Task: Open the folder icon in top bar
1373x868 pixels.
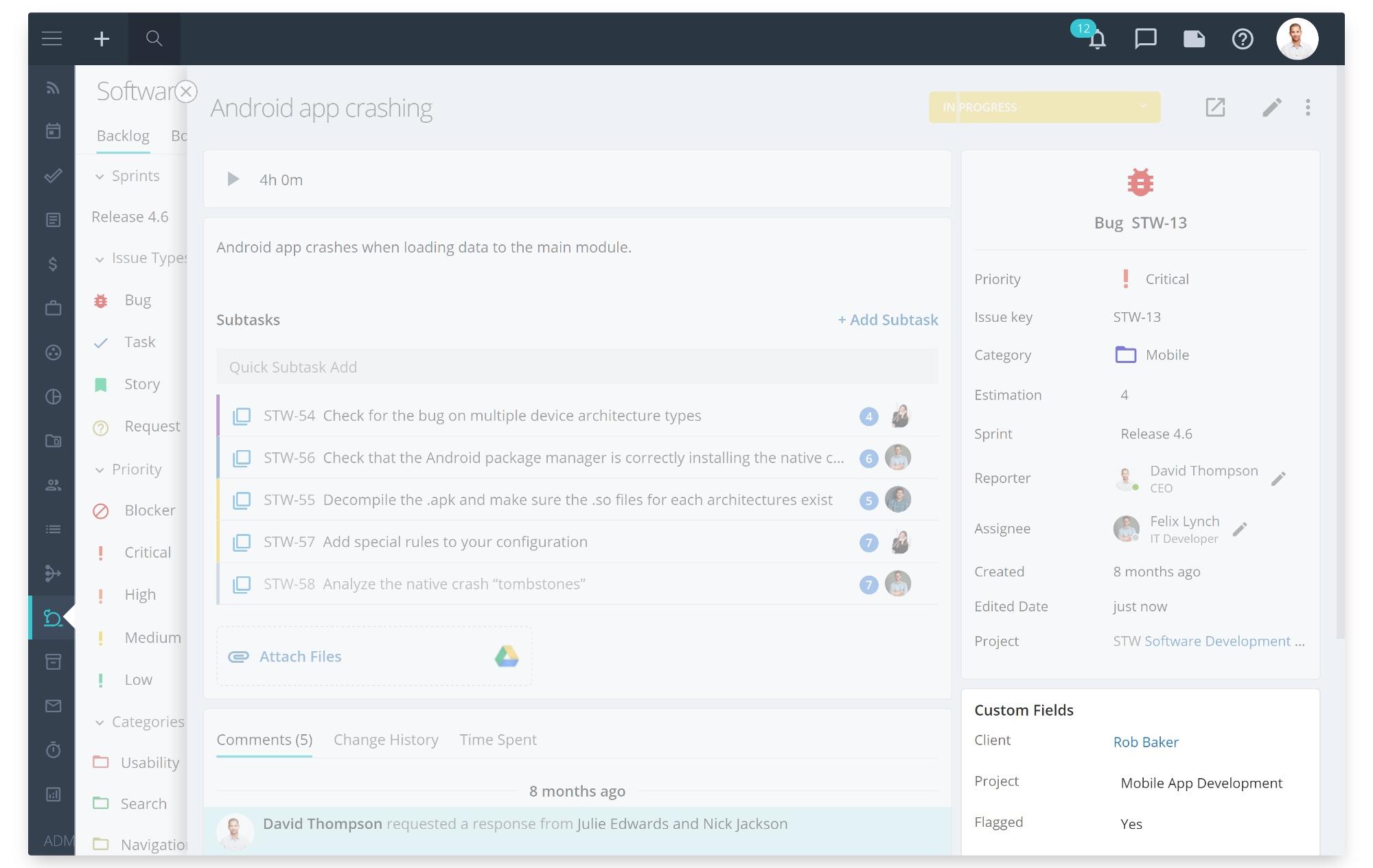Action: (1194, 38)
